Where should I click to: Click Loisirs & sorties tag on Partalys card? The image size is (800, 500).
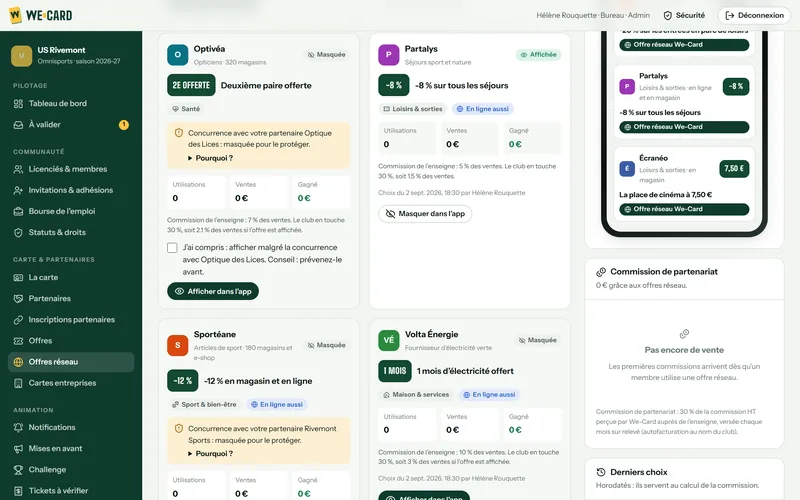tap(413, 109)
